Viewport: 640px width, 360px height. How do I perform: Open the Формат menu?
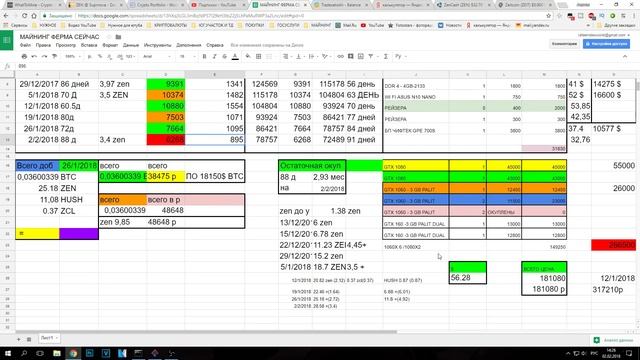pos(110,45)
